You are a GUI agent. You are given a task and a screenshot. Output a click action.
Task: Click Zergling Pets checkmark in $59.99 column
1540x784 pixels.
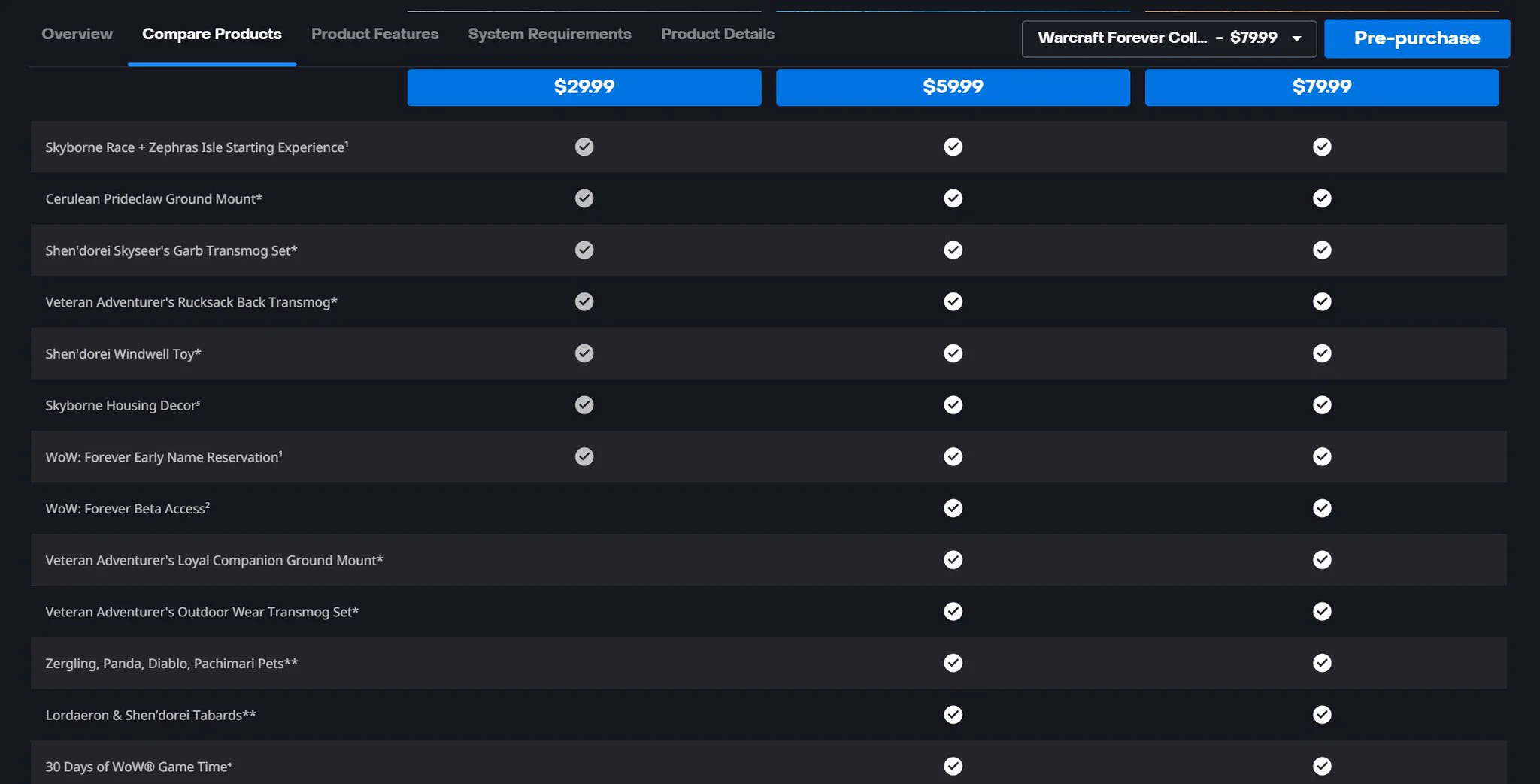[x=953, y=663]
